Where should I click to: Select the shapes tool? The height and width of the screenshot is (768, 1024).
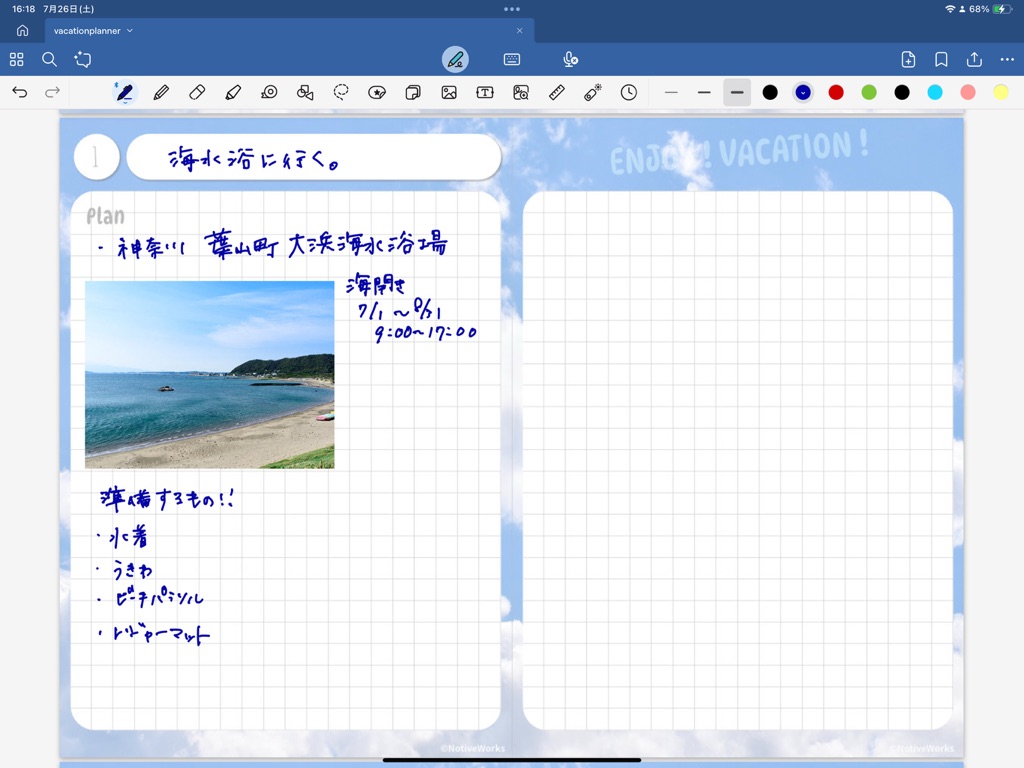(305, 93)
